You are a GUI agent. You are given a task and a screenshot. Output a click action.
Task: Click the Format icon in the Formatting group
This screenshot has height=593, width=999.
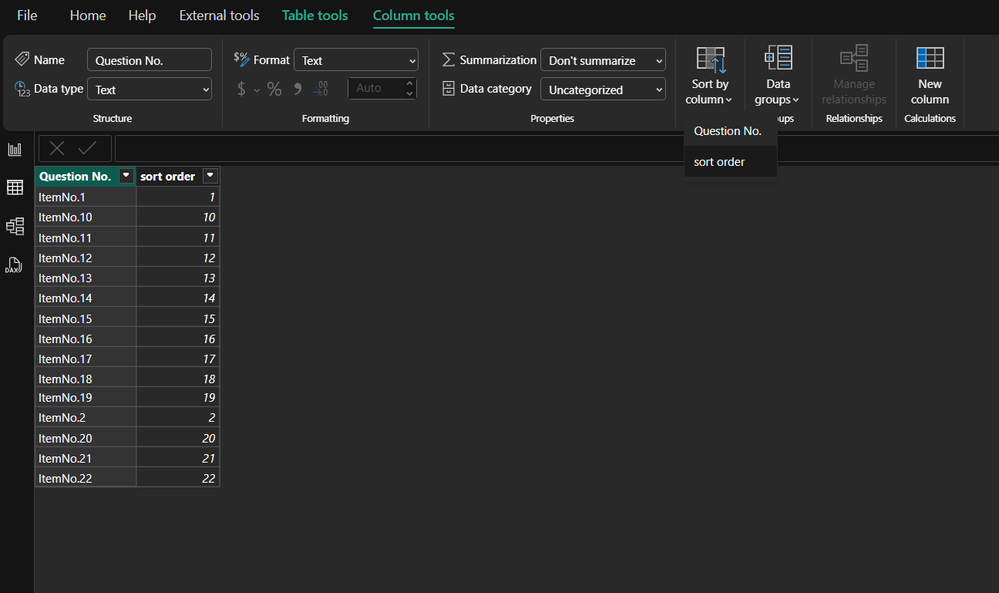click(x=241, y=59)
